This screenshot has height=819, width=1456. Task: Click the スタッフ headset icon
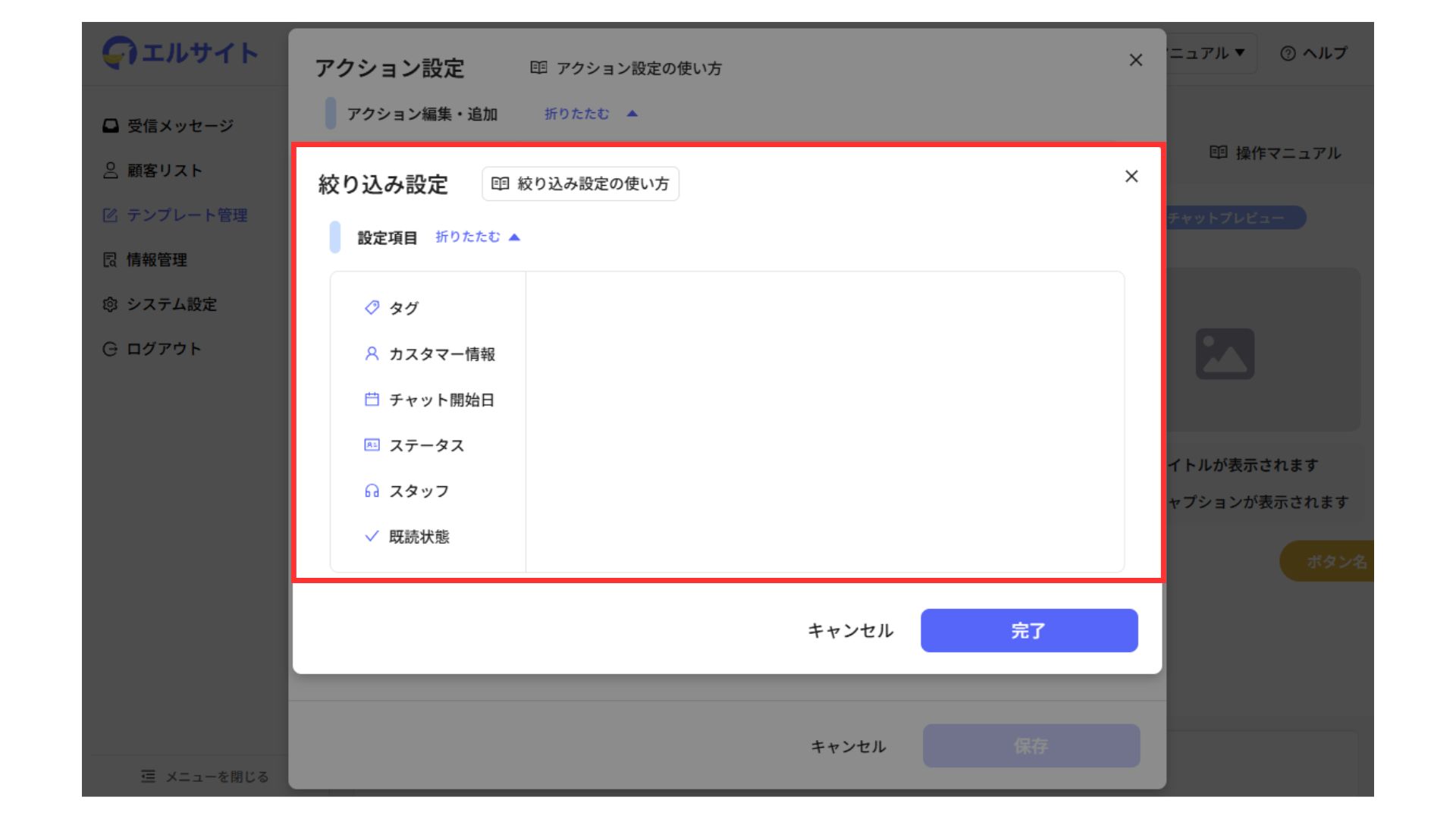tap(372, 491)
